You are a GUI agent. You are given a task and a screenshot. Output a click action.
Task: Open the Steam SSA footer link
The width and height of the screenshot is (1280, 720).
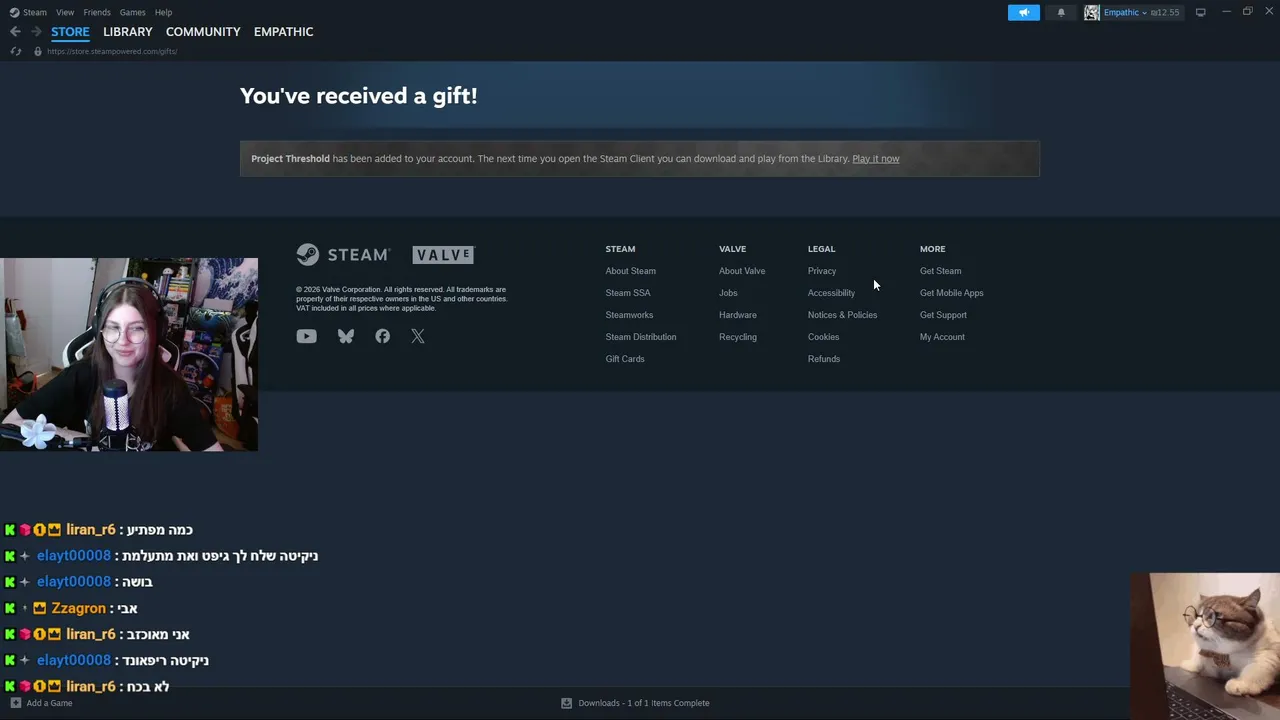(628, 293)
